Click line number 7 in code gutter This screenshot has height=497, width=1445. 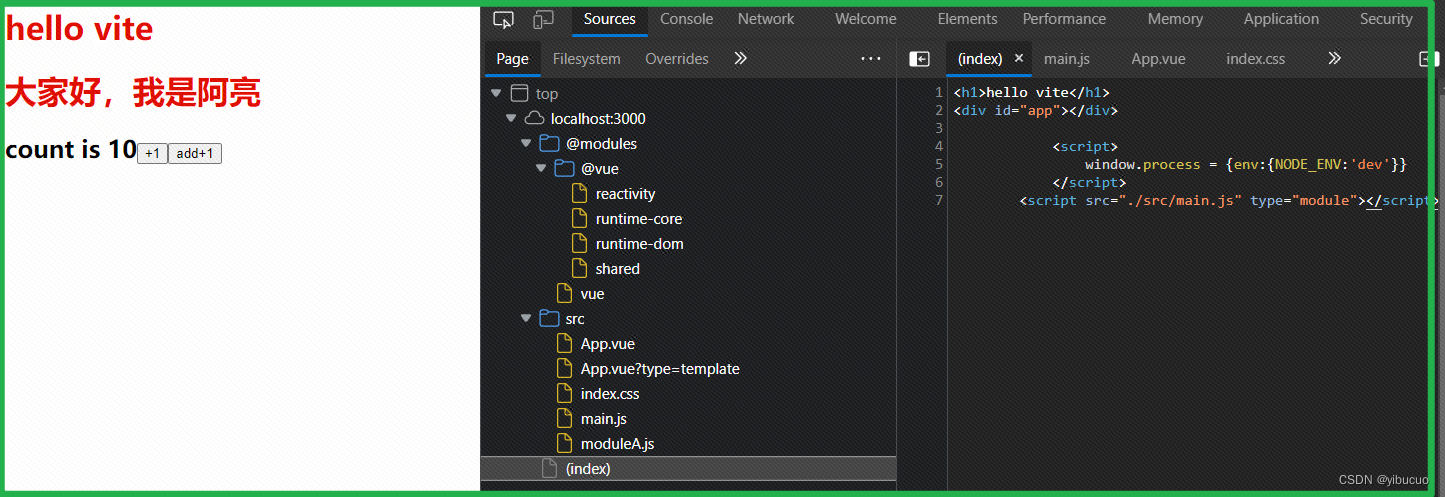click(x=938, y=200)
